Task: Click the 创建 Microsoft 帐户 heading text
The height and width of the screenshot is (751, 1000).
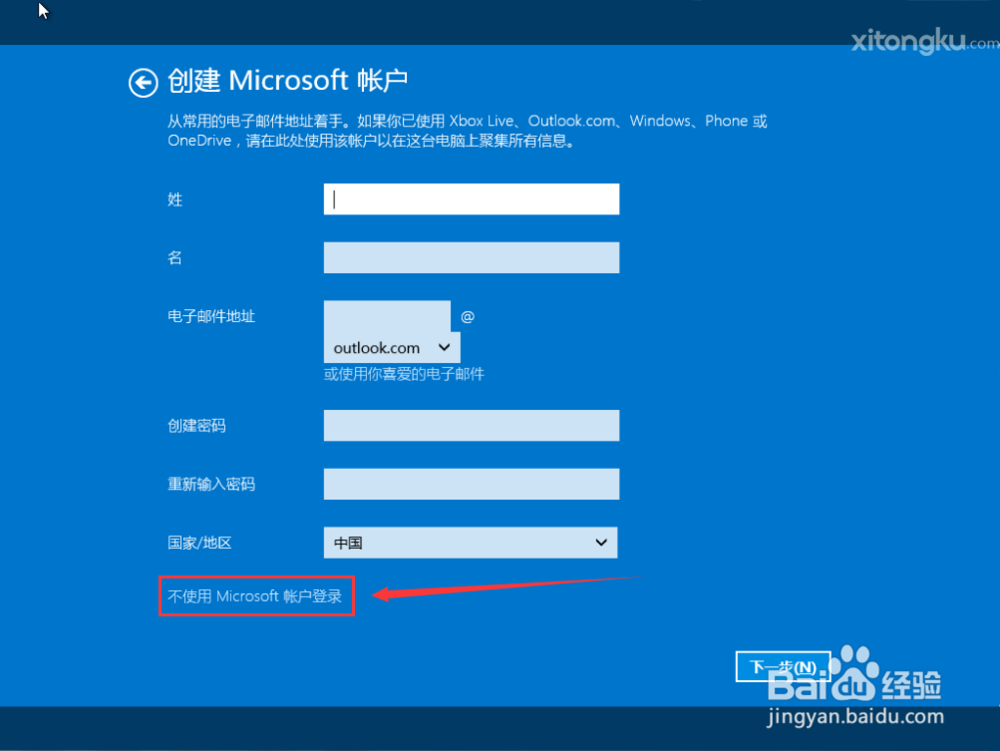Action: click(x=287, y=81)
